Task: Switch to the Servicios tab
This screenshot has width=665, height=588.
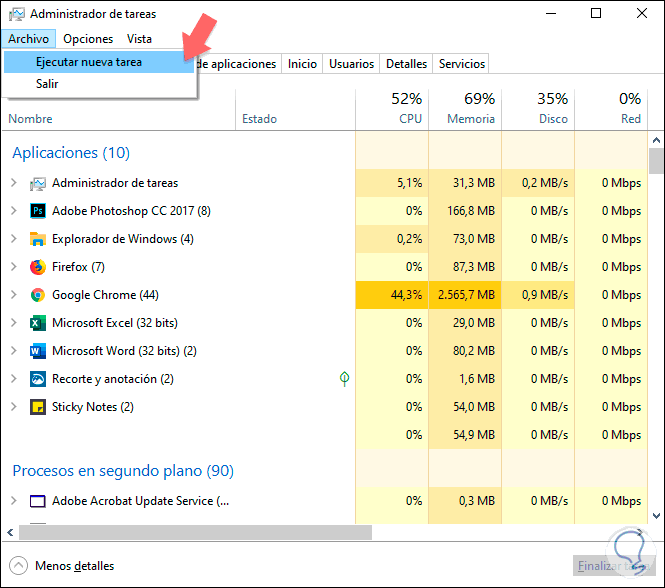Action: [x=461, y=64]
